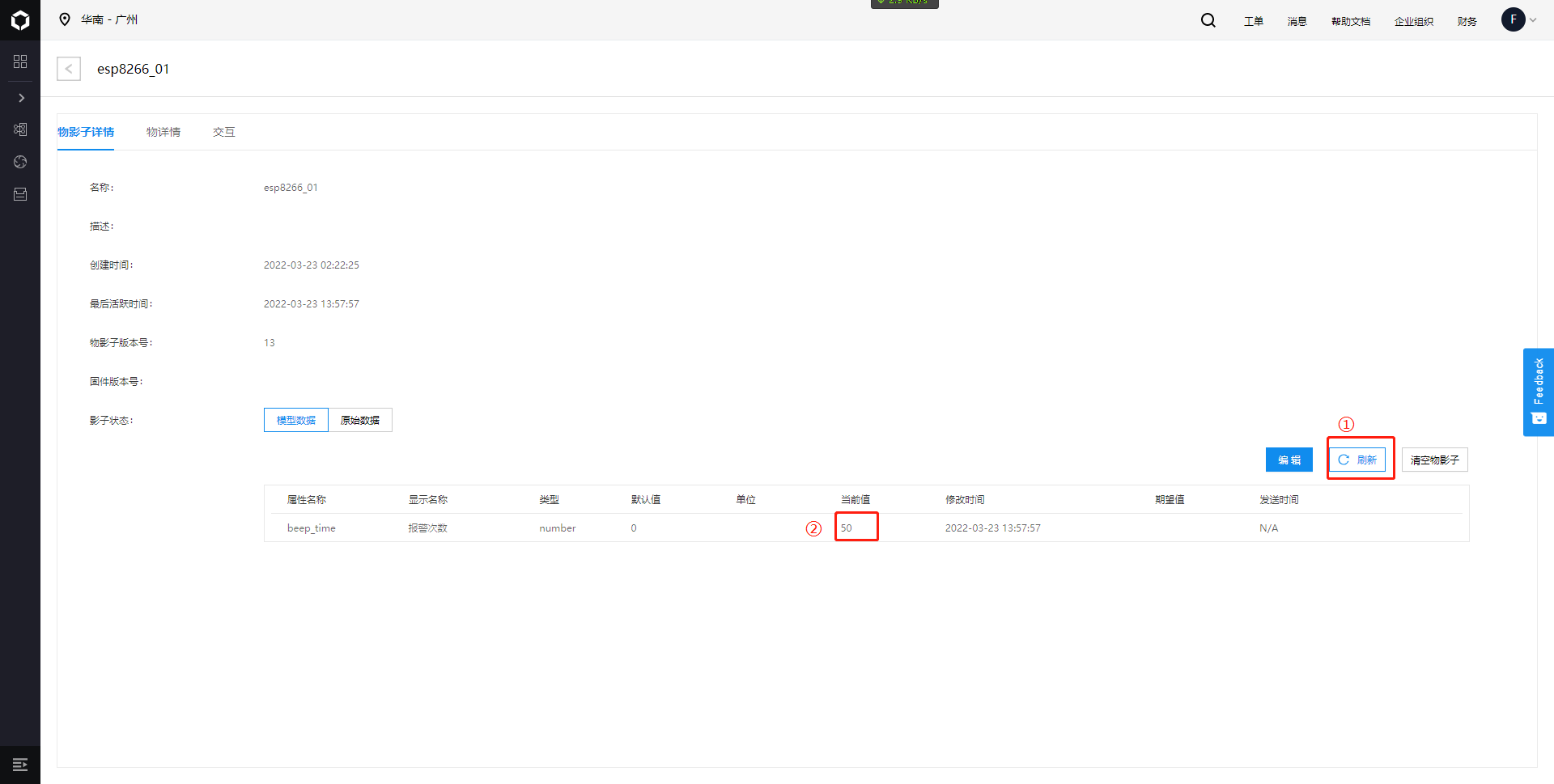Select the 原始数据 view toggle
This screenshot has width=1554, height=784.
click(x=360, y=420)
